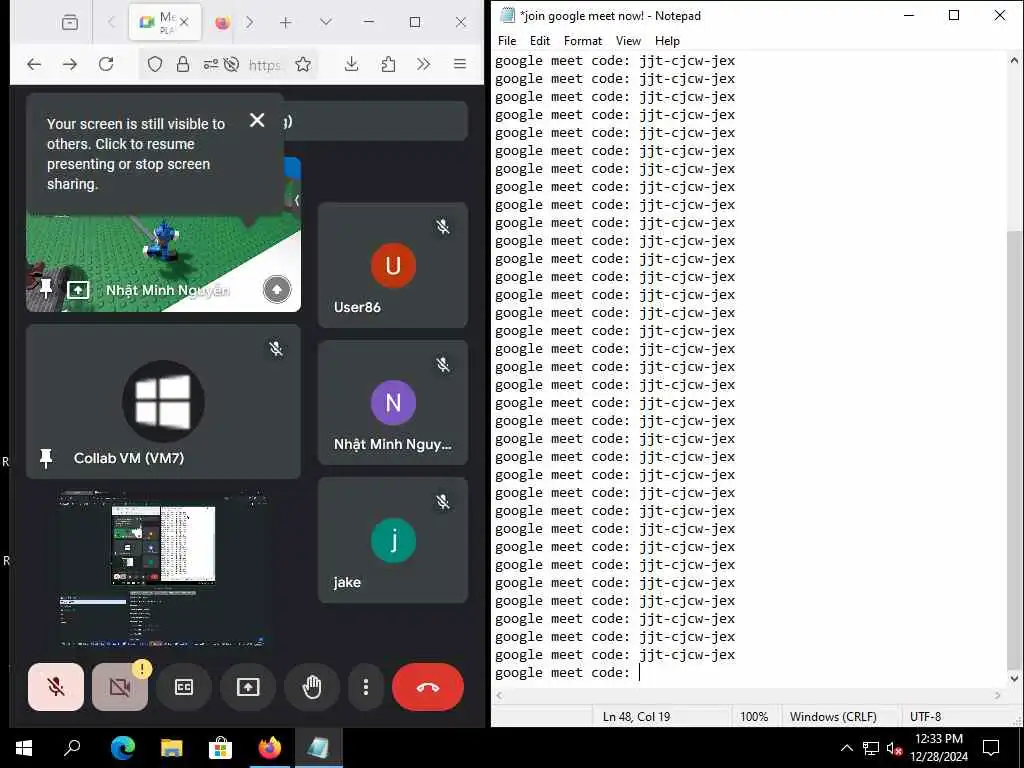Click the https address field
Image resolution: width=1024 pixels, height=768 pixels.
pos(265,65)
